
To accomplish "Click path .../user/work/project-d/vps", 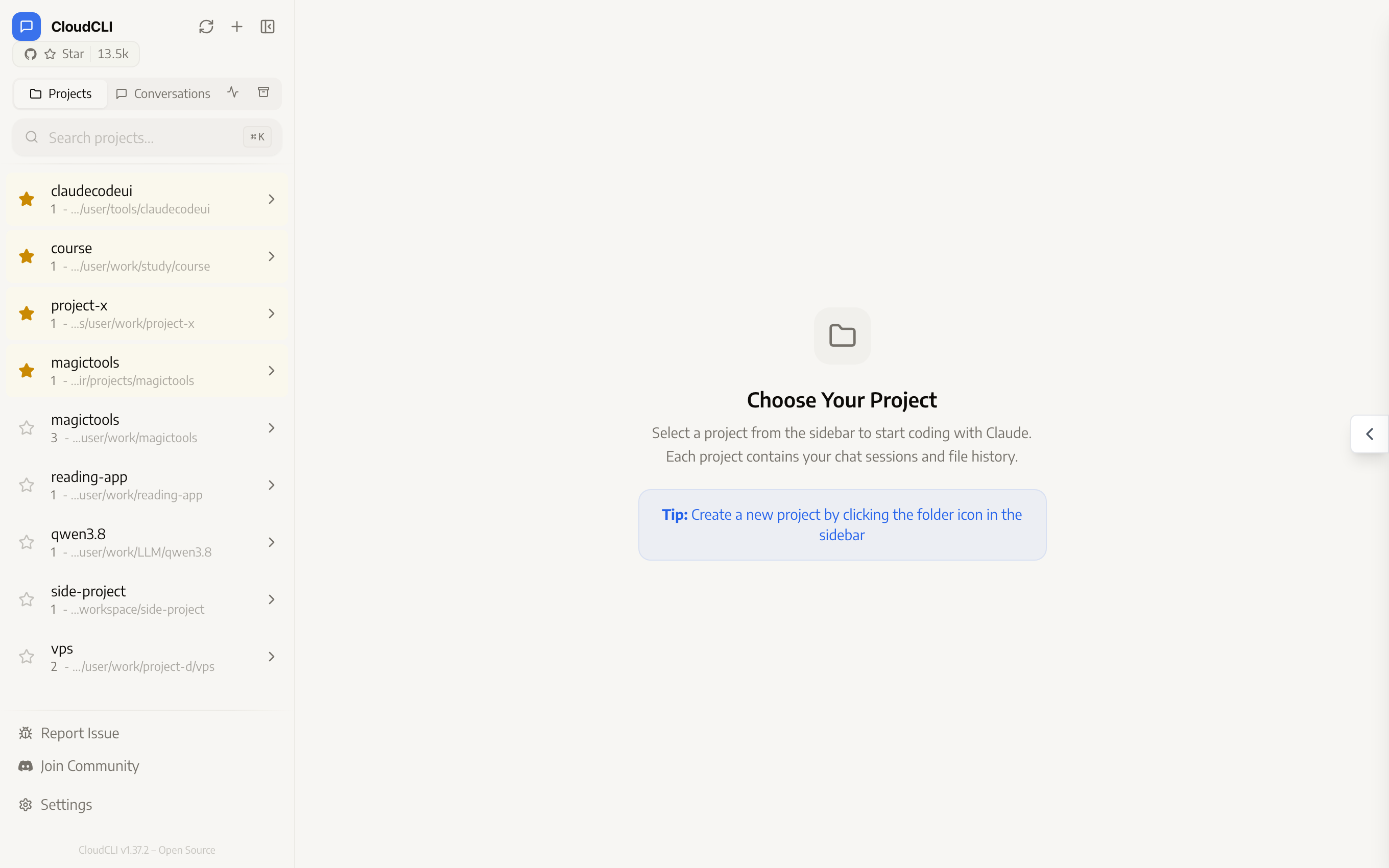I will (x=143, y=666).
